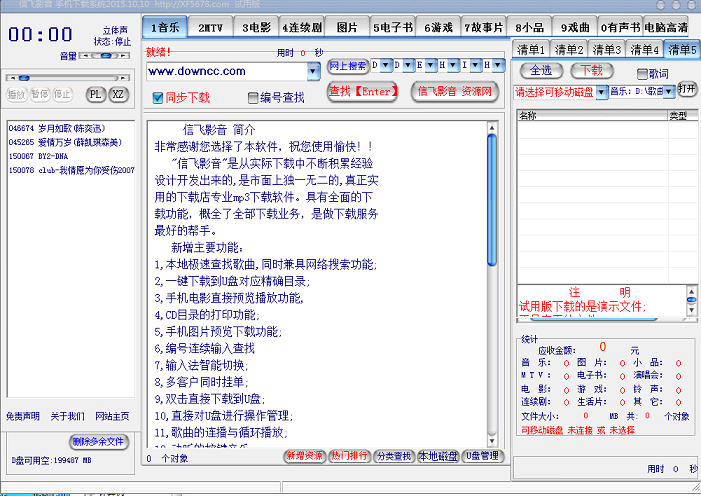
Task: Open the 7故事片 tab
Action: pos(484,28)
